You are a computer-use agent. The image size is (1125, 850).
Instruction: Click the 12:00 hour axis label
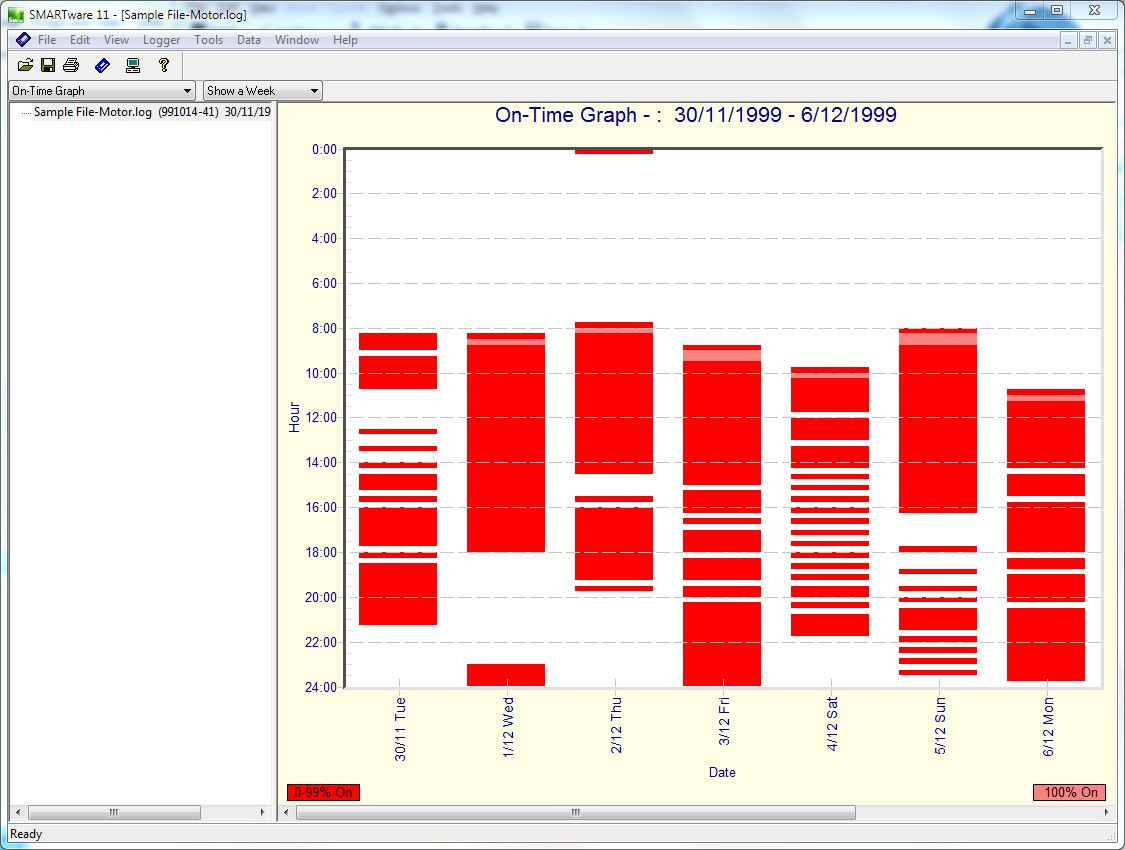321,417
